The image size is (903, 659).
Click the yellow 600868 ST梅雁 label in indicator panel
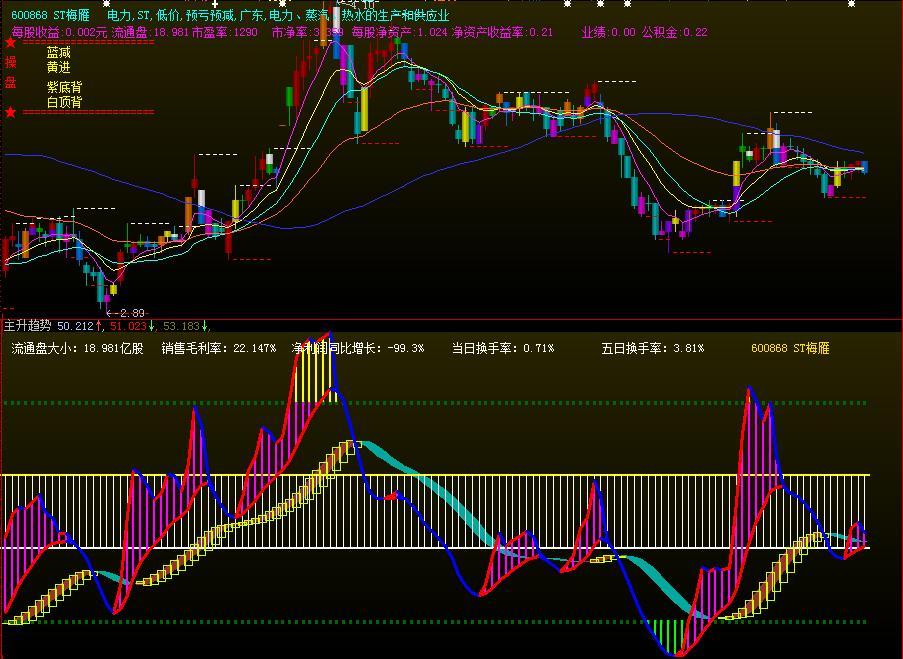790,349
